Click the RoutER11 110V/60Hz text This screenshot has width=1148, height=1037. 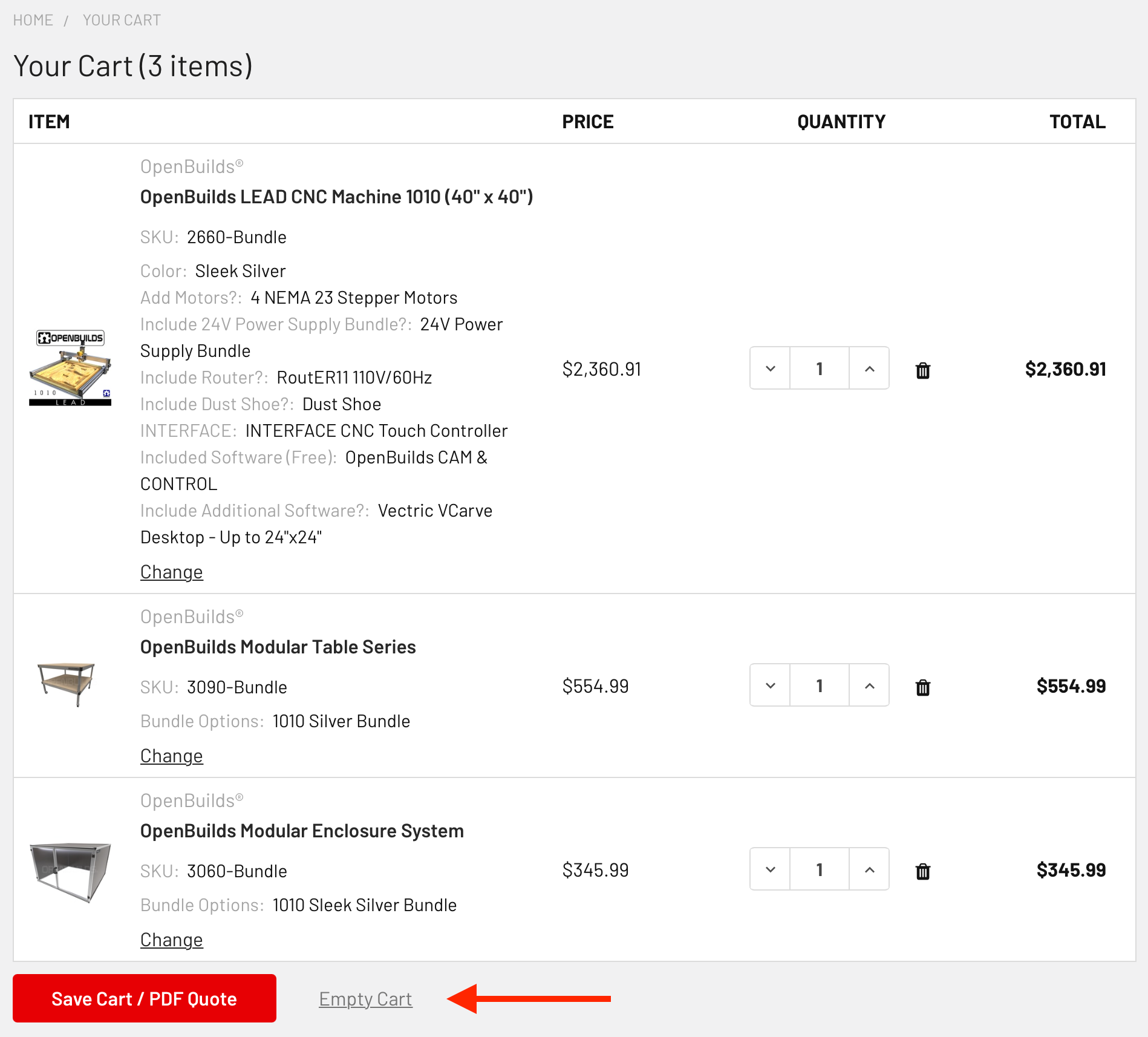pos(354,378)
